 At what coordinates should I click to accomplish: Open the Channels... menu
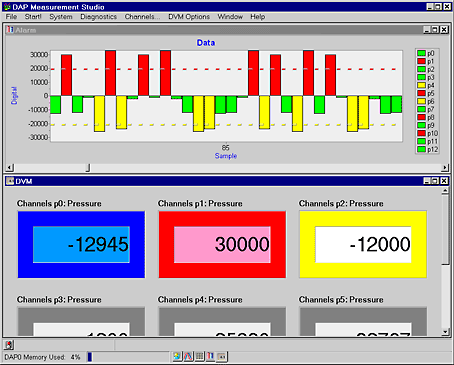(142, 17)
